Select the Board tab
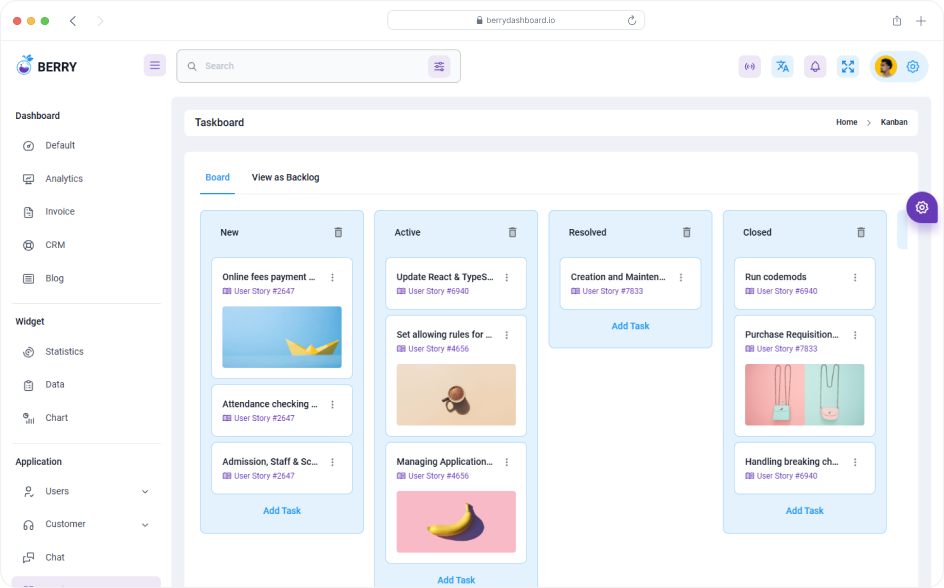 [217, 177]
